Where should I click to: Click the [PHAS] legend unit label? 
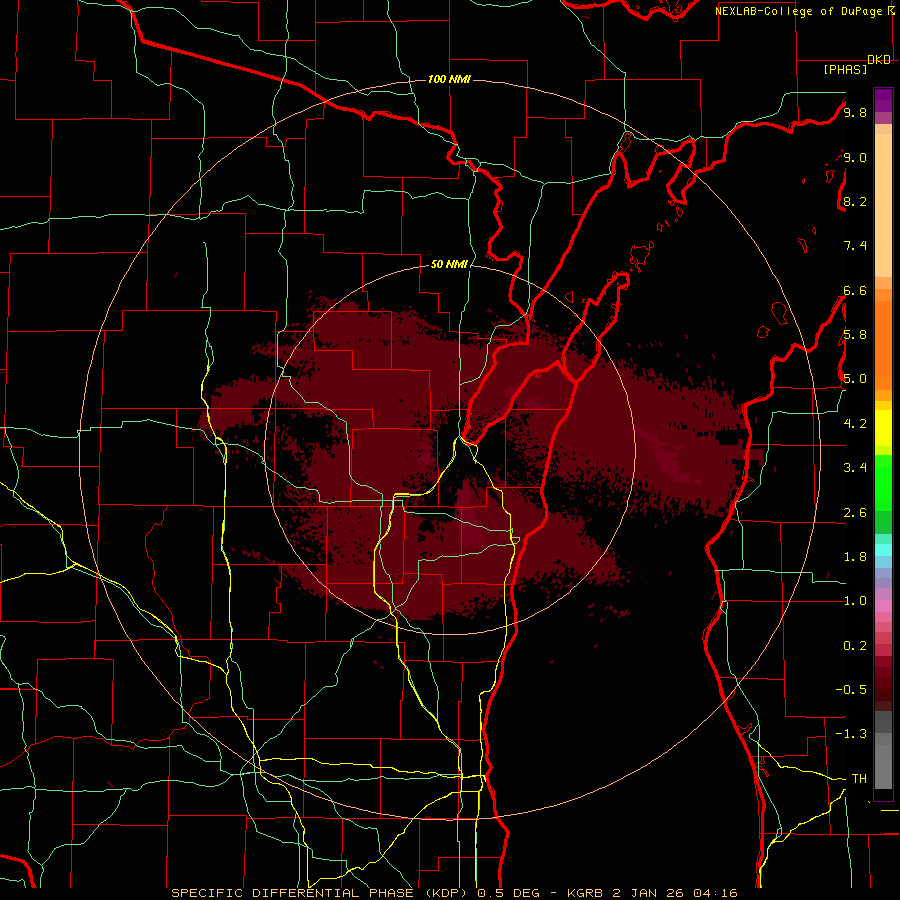pos(845,69)
